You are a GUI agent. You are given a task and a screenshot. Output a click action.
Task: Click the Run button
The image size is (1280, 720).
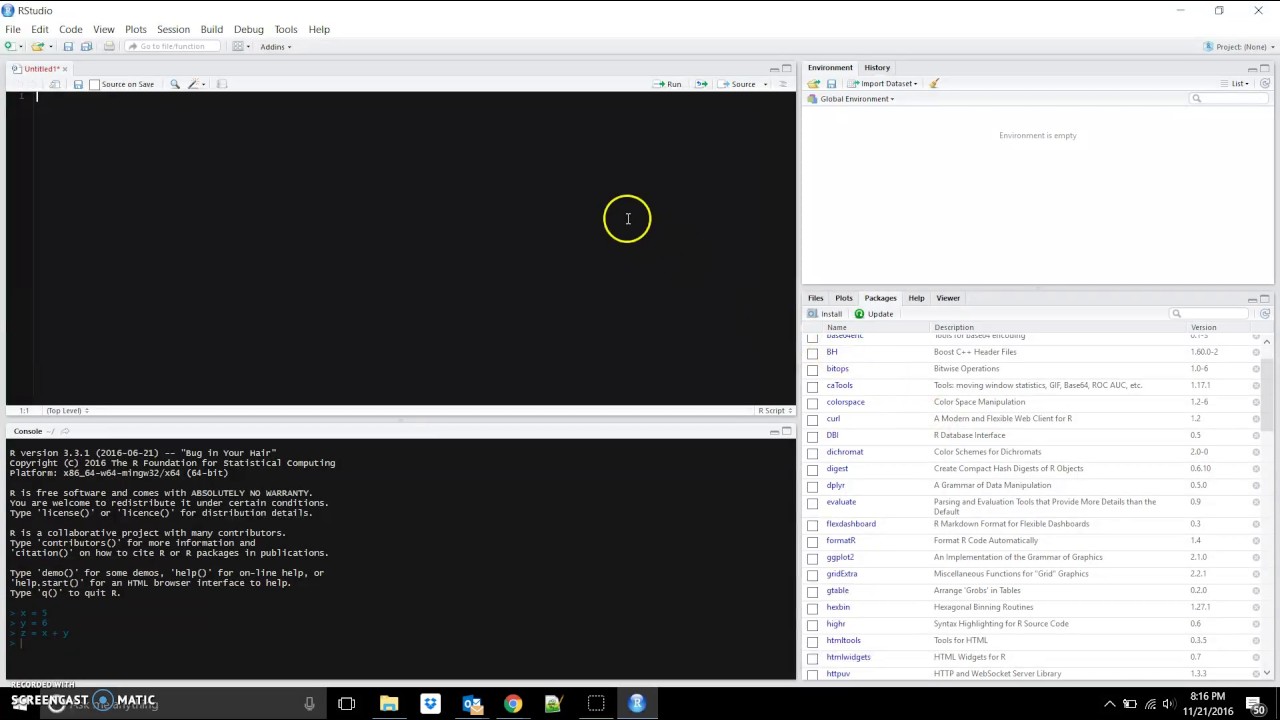pos(667,84)
